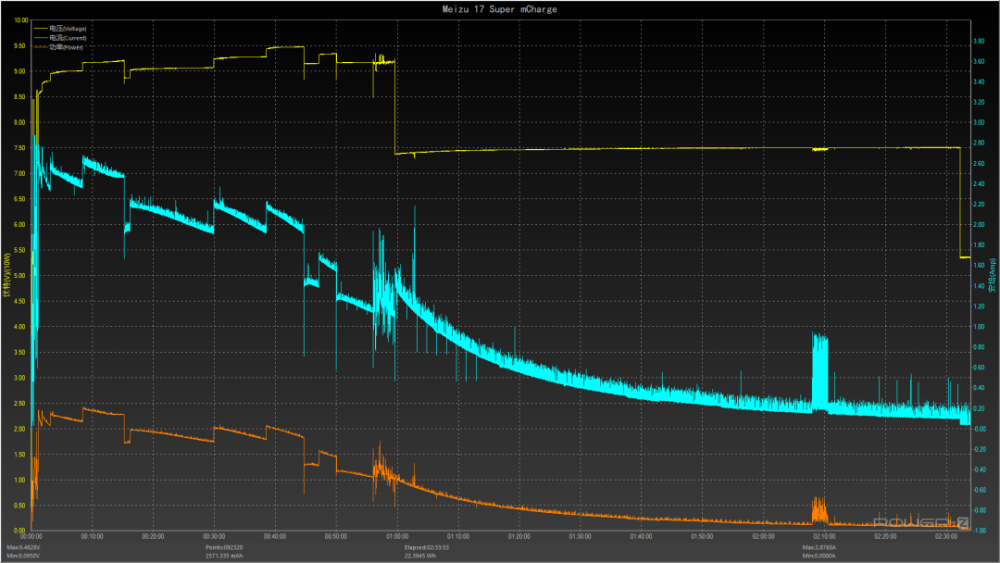
Task: Click the 02:00:00 time axis label
Action: [x=763, y=537]
